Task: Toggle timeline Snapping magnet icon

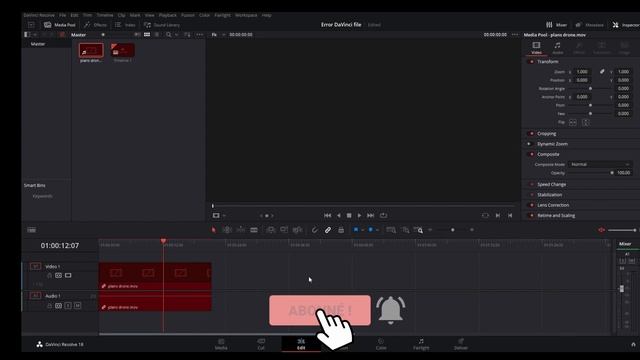Action: click(315, 230)
